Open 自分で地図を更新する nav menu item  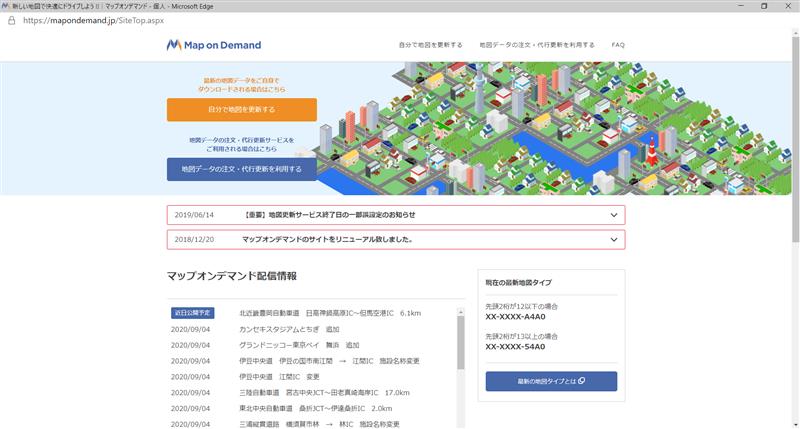pos(431,45)
